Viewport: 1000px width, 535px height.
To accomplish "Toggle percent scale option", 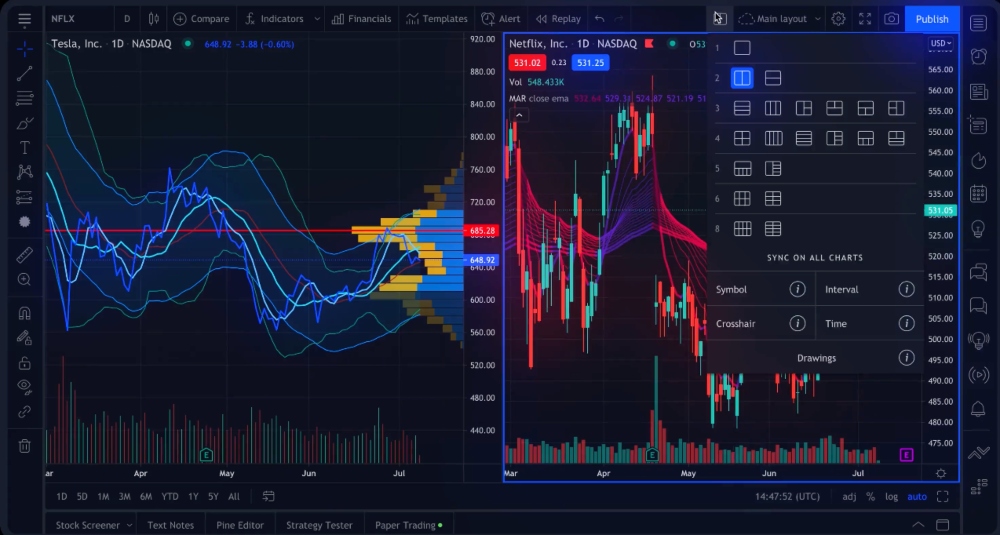I will [871, 497].
